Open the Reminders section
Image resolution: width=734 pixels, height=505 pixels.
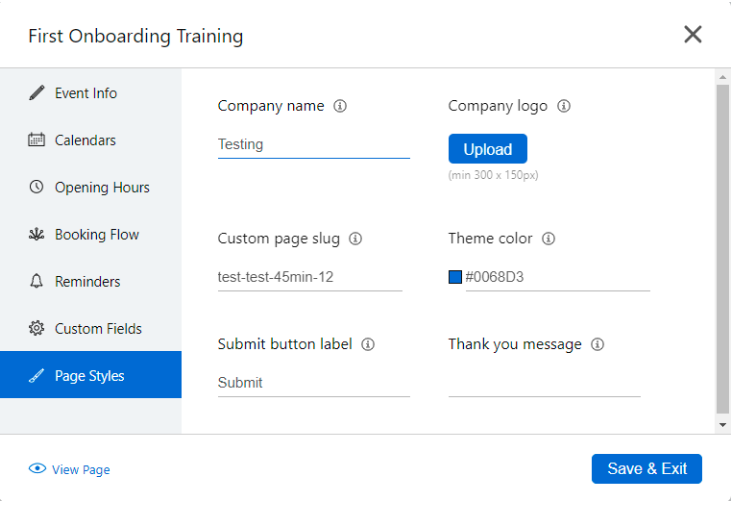(x=87, y=281)
